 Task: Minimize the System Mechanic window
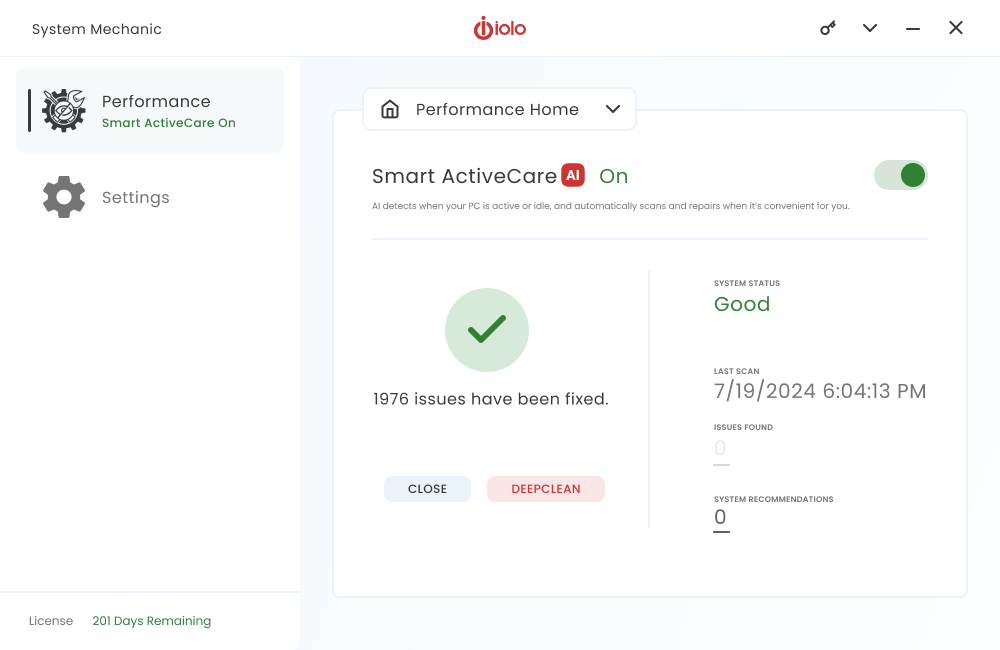pos(913,29)
